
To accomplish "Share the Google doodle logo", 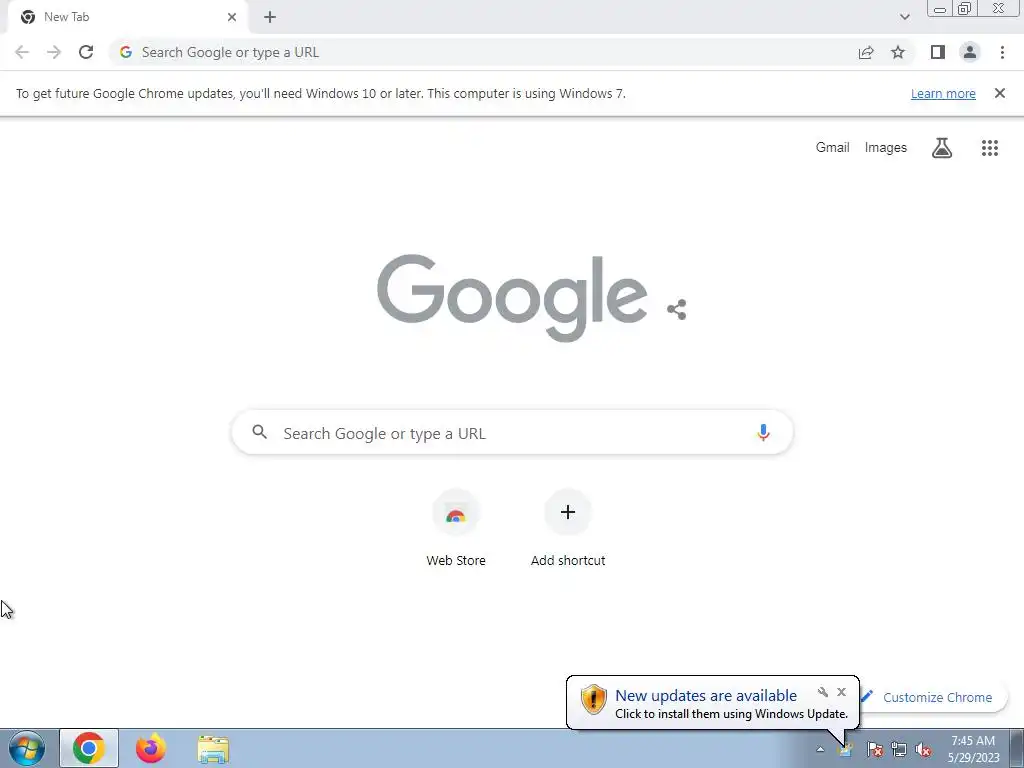I will coord(677,310).
